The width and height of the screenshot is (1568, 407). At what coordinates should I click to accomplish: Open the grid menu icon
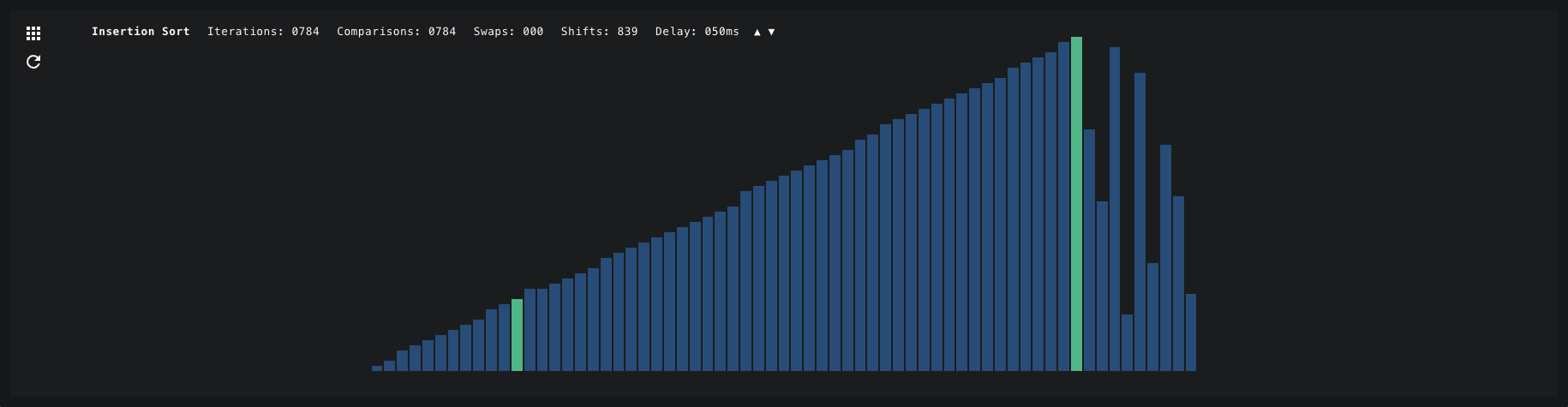[x=33, y=33]
